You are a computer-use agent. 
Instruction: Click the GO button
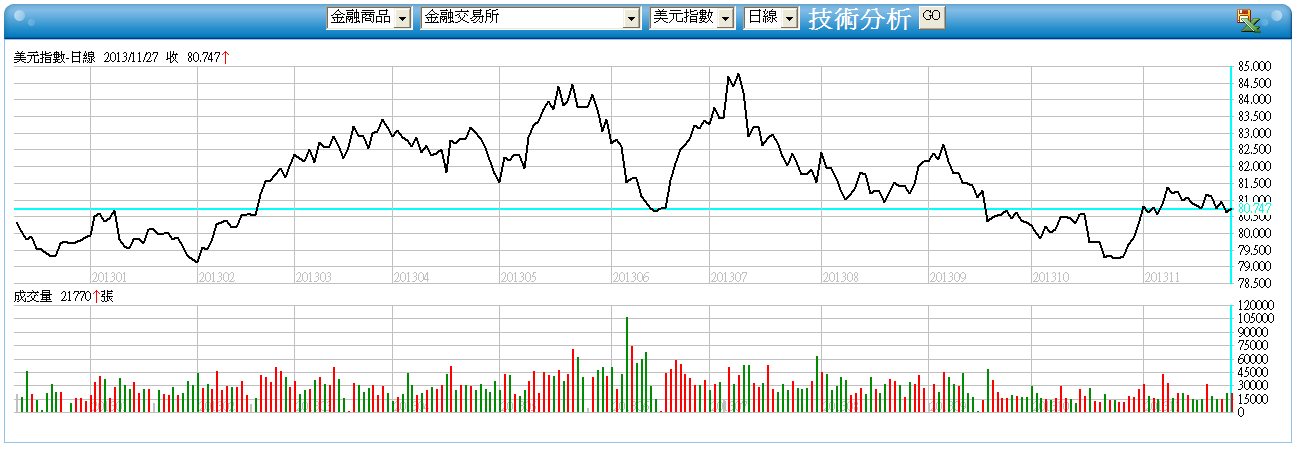(x=931, y=17)
